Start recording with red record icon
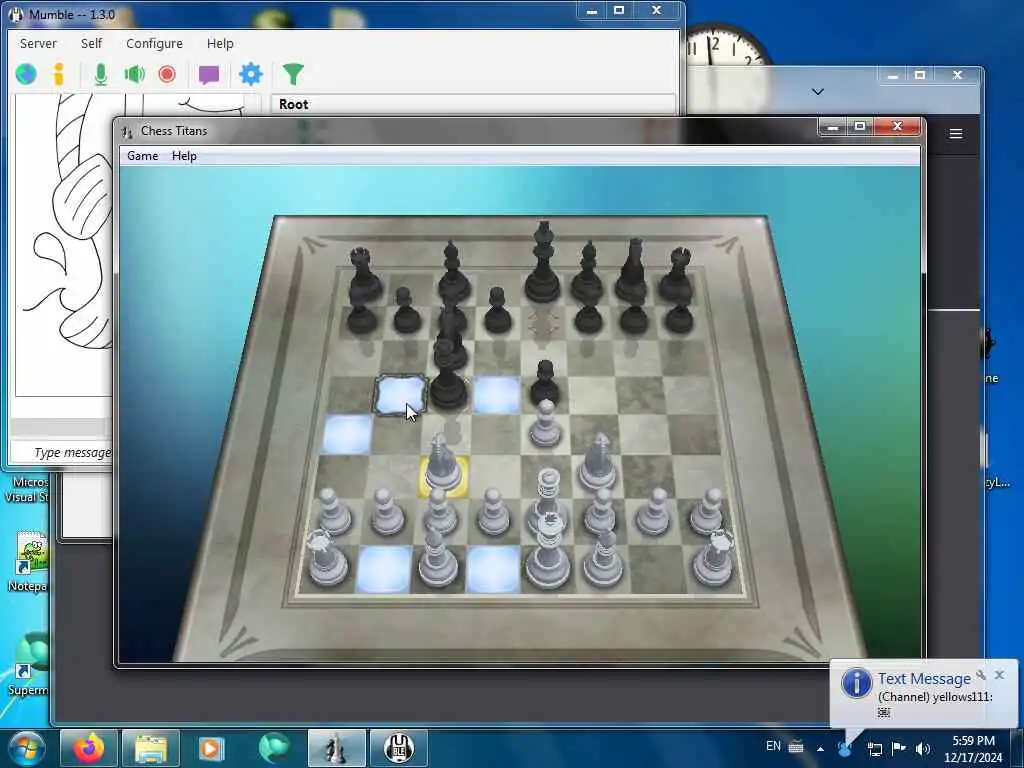 click(167, 74)
